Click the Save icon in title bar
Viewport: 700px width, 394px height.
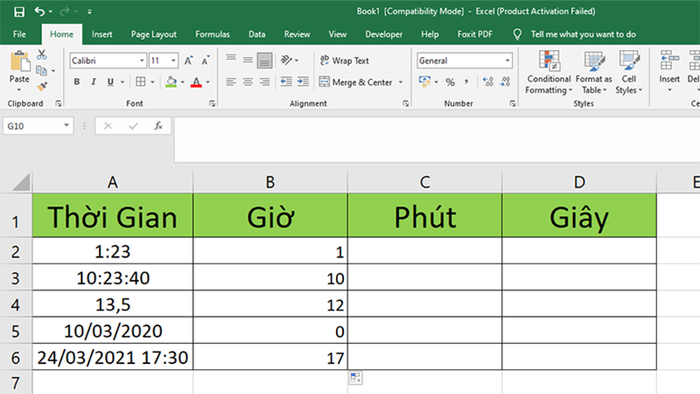tap(19, 12)
